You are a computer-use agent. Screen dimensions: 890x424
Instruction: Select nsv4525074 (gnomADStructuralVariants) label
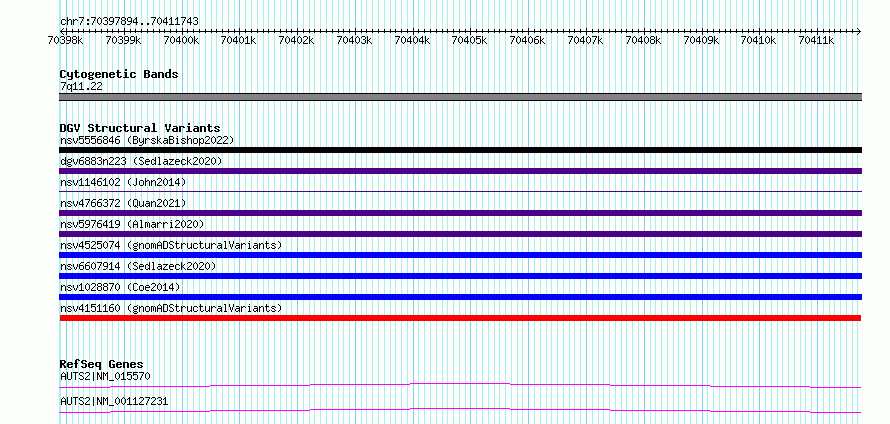[171, 245]
